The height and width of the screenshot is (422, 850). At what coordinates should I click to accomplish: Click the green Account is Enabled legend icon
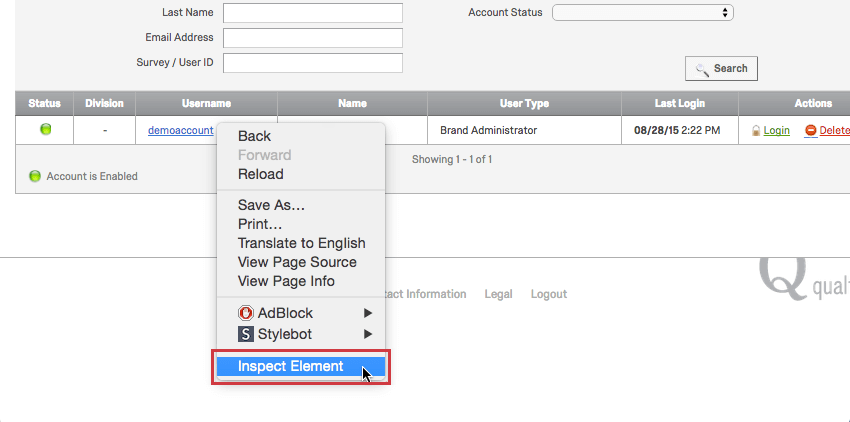click(35, 176)
